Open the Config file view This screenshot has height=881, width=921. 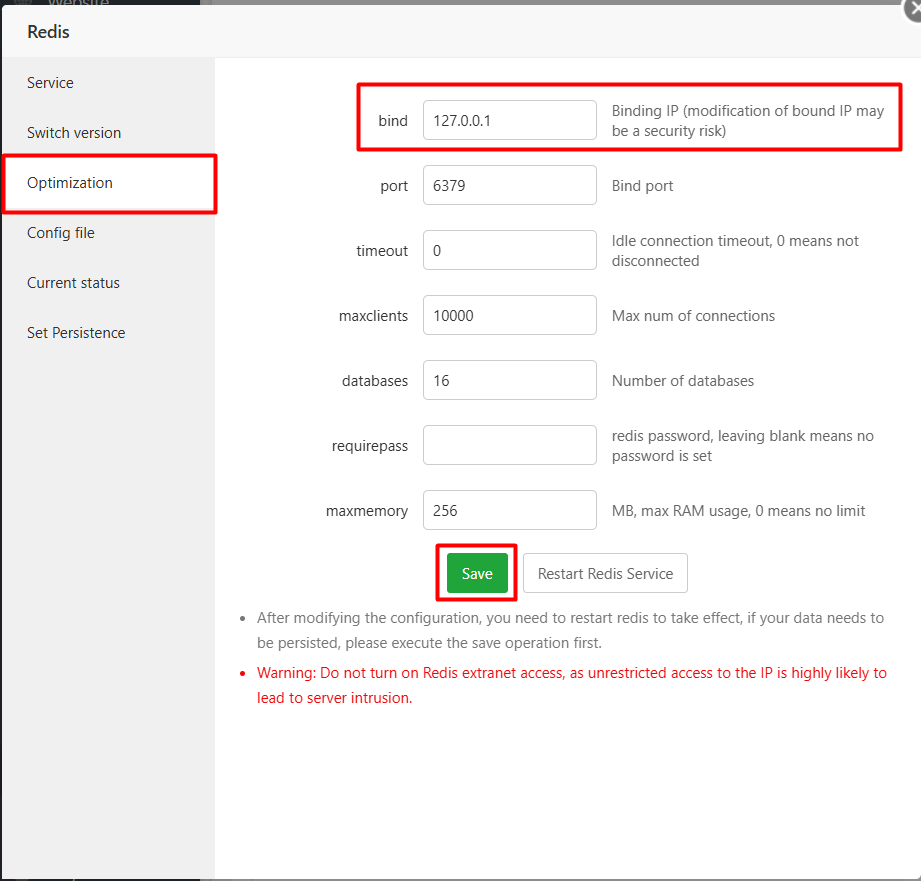(x=62, y=232)
